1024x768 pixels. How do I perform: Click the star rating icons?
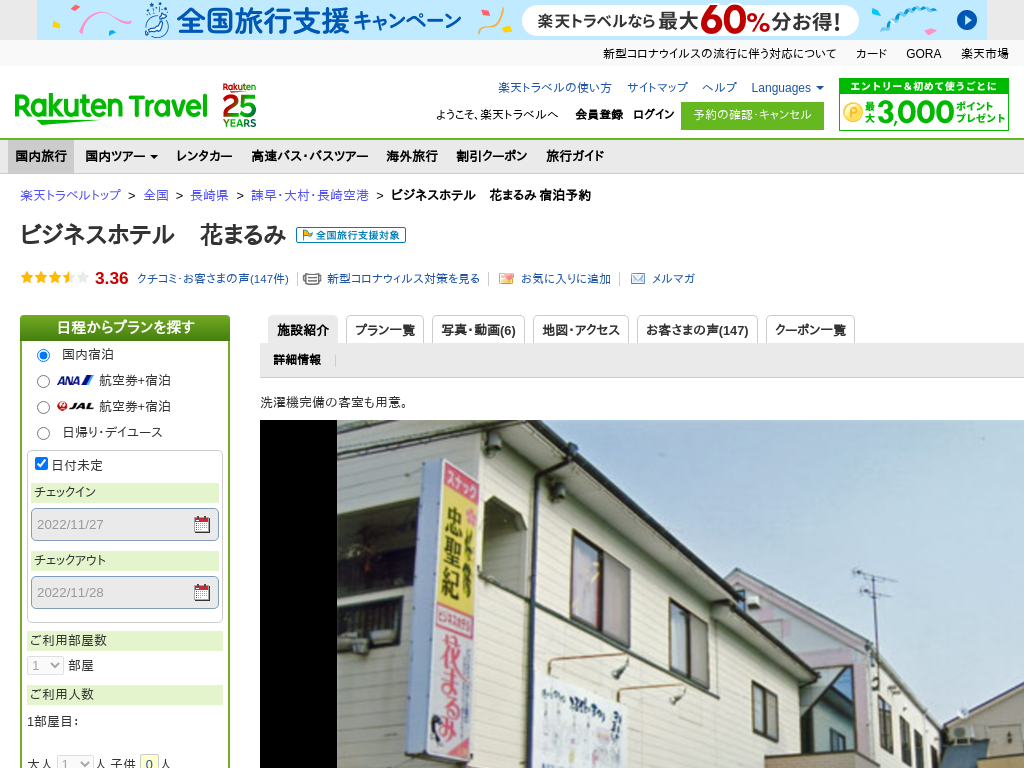pos(55,278)
